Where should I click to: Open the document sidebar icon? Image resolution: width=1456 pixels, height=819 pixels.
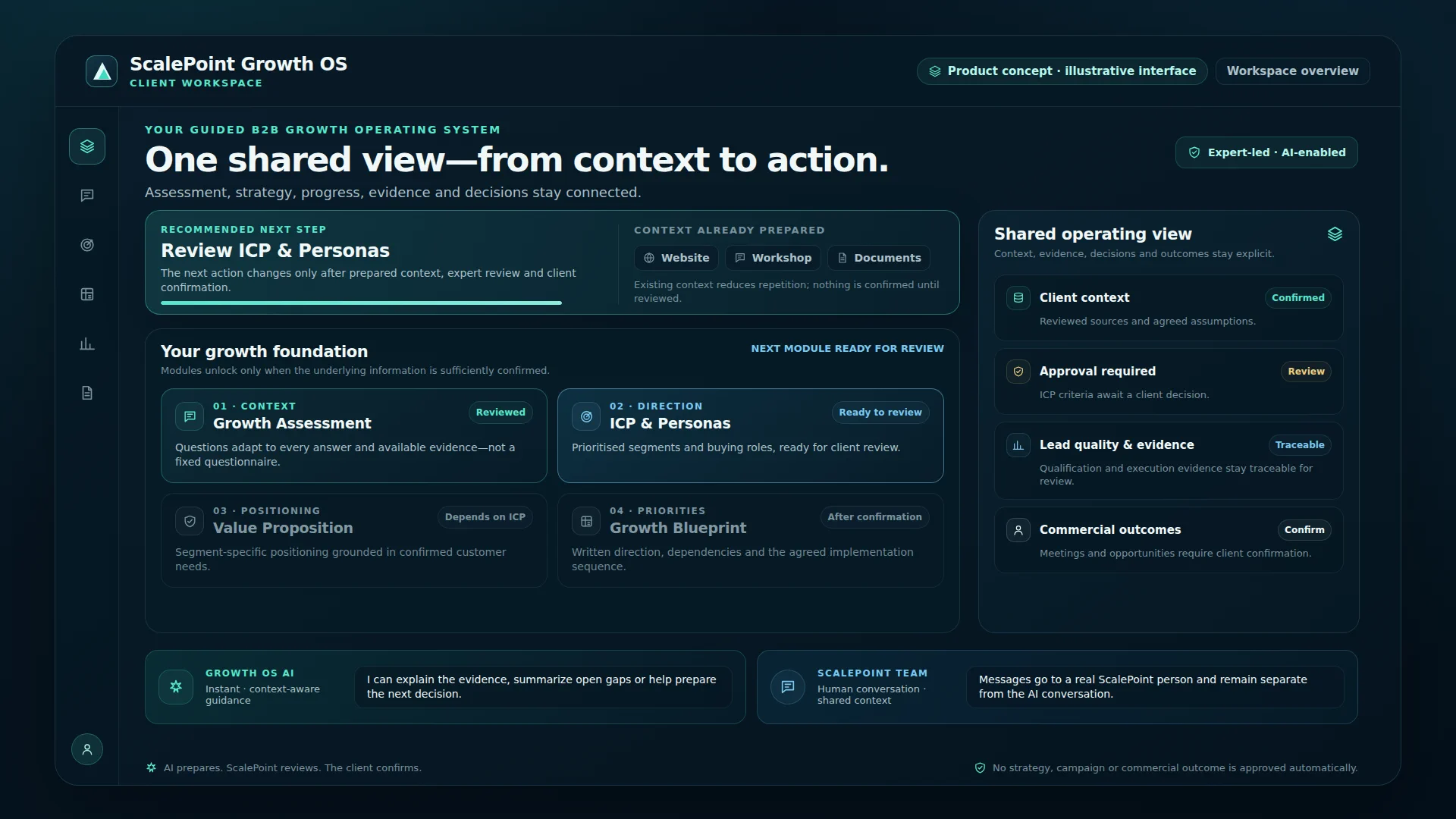click(87, 393)
